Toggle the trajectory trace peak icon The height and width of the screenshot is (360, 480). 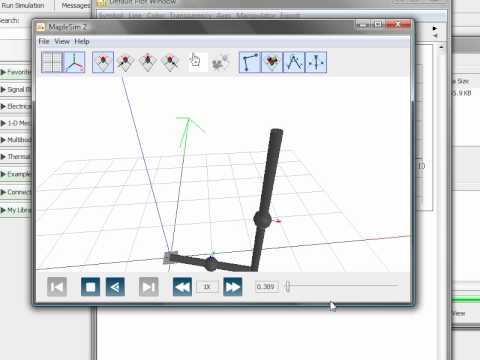click(294, 62)
